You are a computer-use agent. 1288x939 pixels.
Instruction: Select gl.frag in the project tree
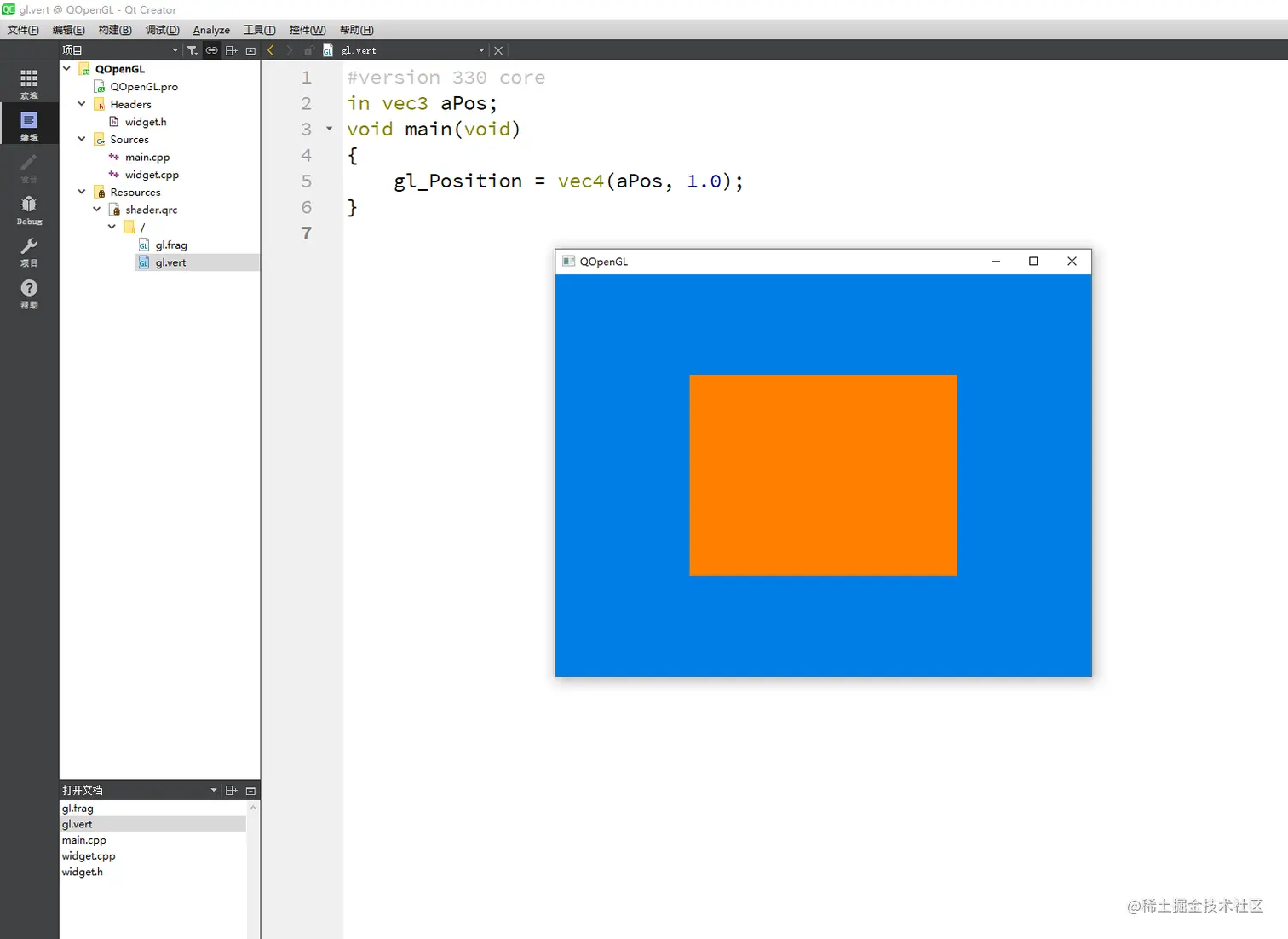171,245
